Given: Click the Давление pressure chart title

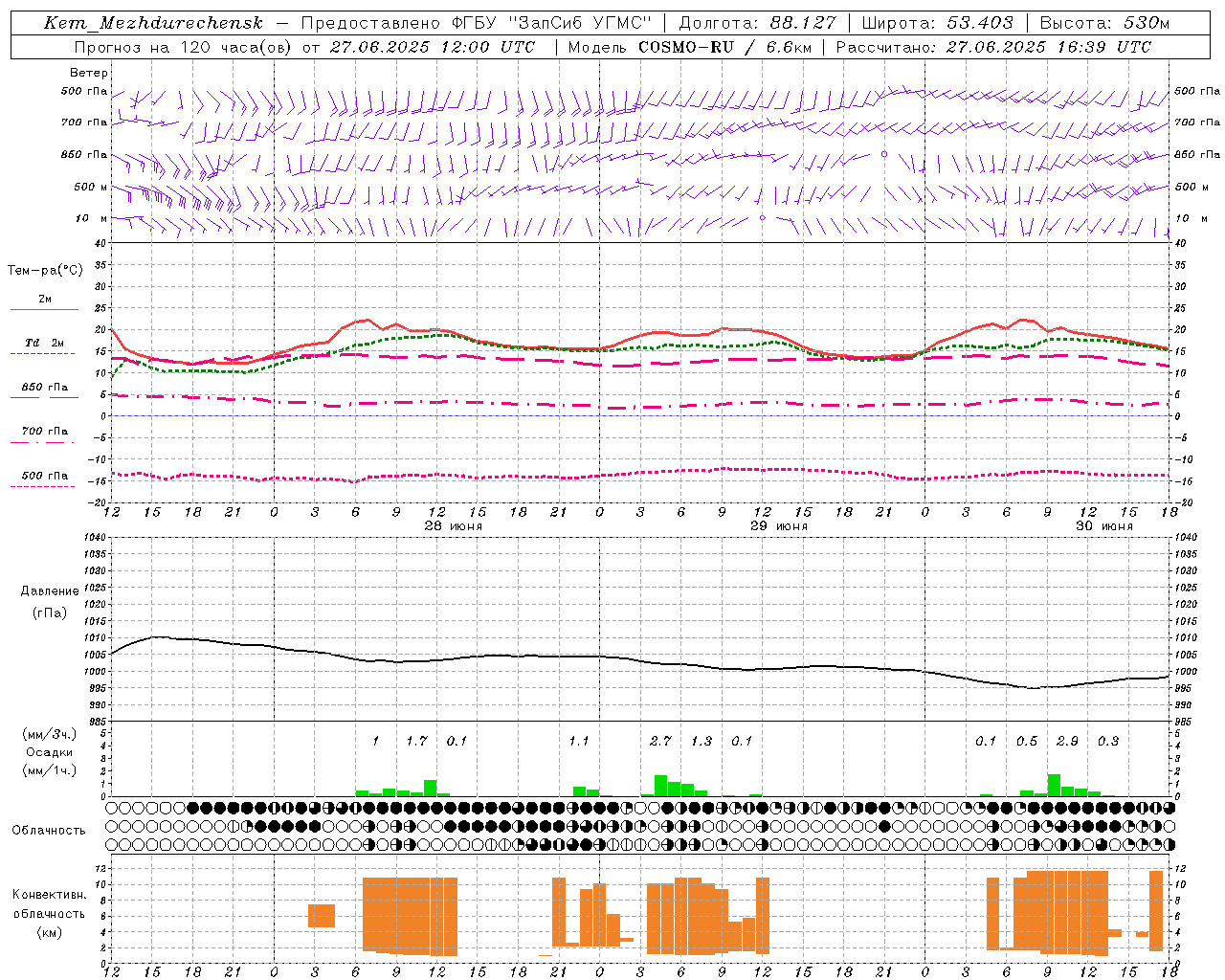Looking at the screenshot, I should [50, 591].
